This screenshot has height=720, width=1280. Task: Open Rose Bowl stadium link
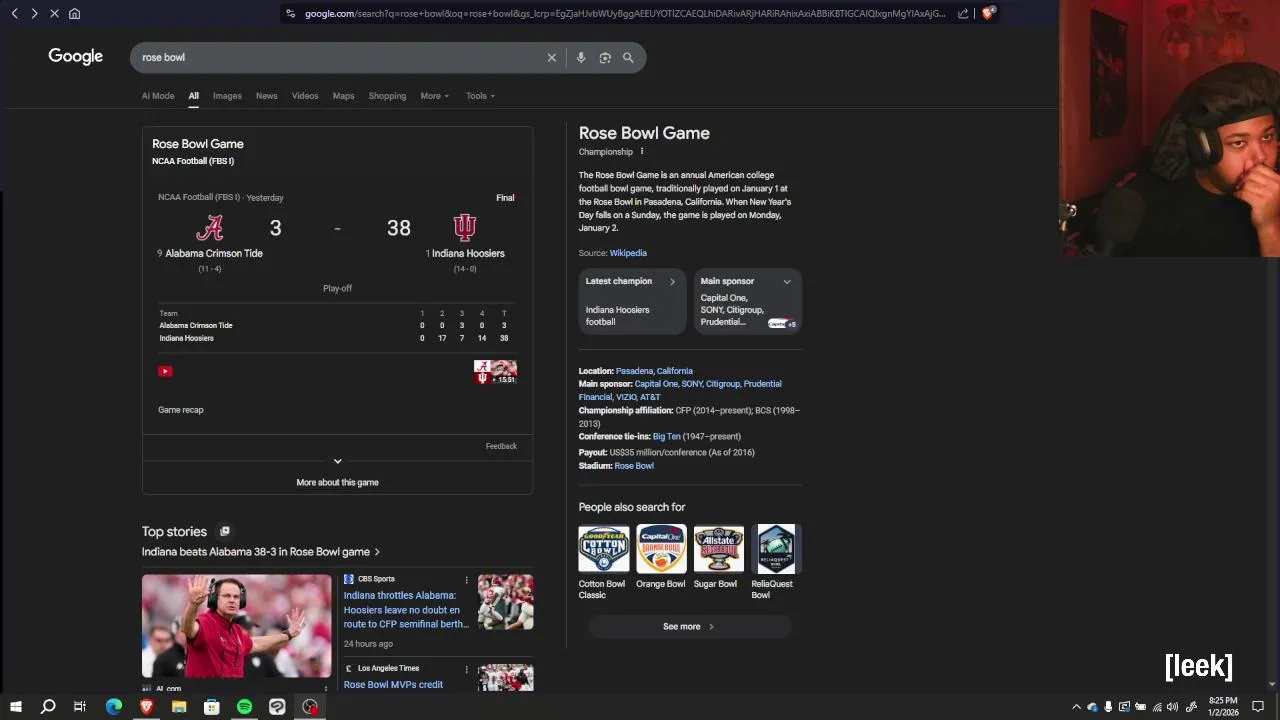click(x=634, y=466)
